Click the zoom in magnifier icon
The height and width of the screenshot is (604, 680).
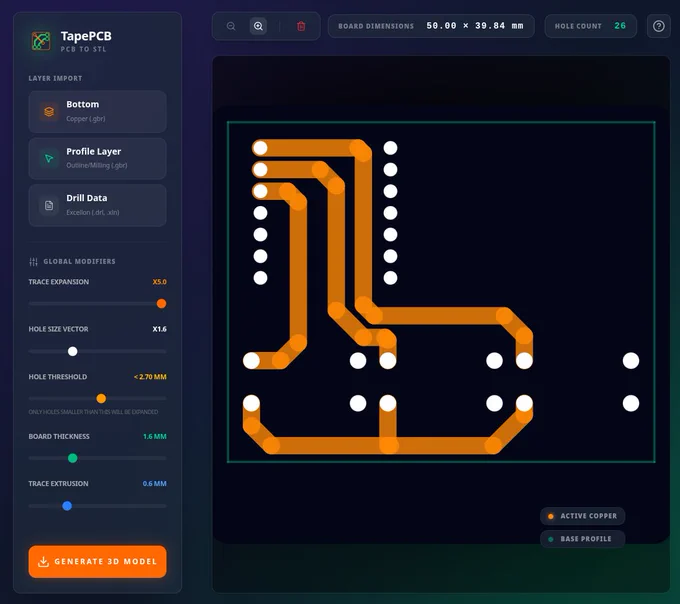click(x=258, y=26)
